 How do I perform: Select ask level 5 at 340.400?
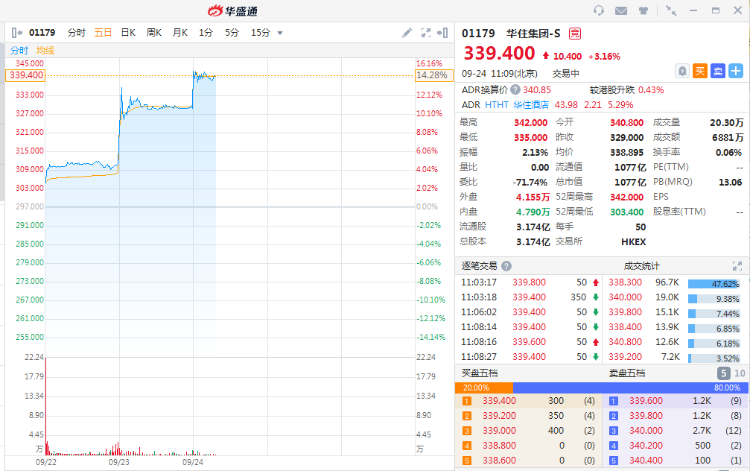pos(675,460)
